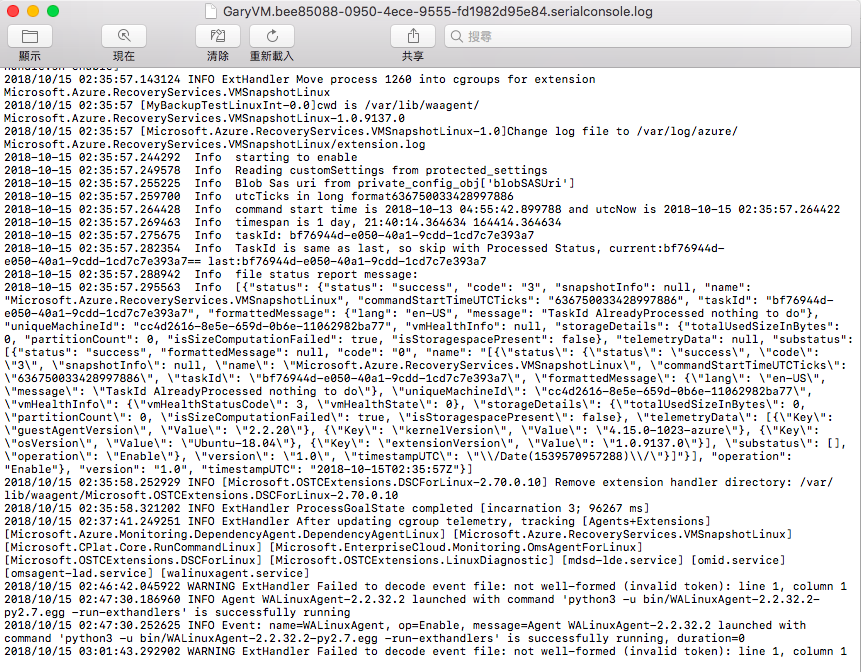The width and height of the screenshot is (861, 672).
Task: Click the 共享 label in the toolbar
Action: pos(413,56)
